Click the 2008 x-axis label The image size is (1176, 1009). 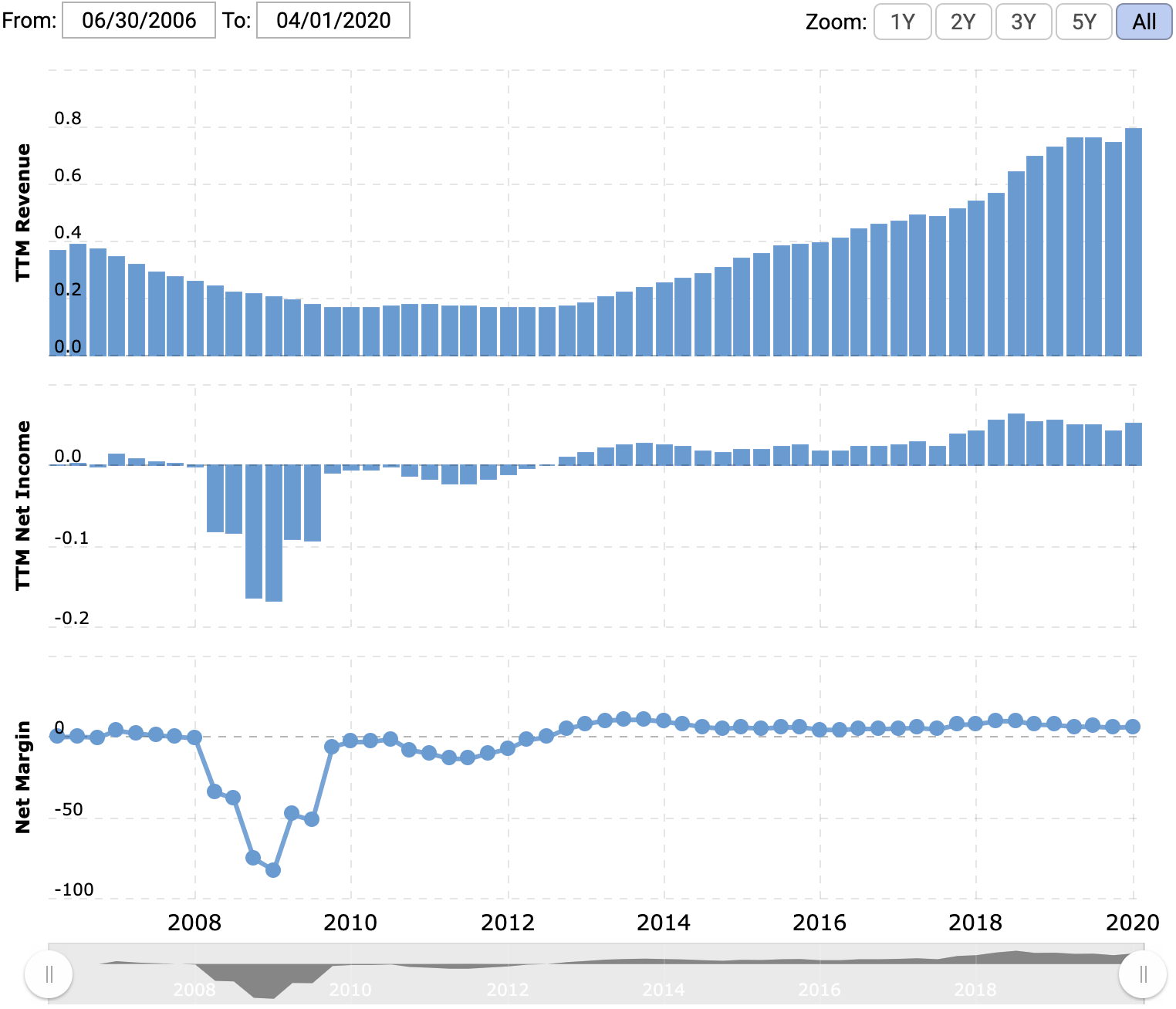point(194,923)
